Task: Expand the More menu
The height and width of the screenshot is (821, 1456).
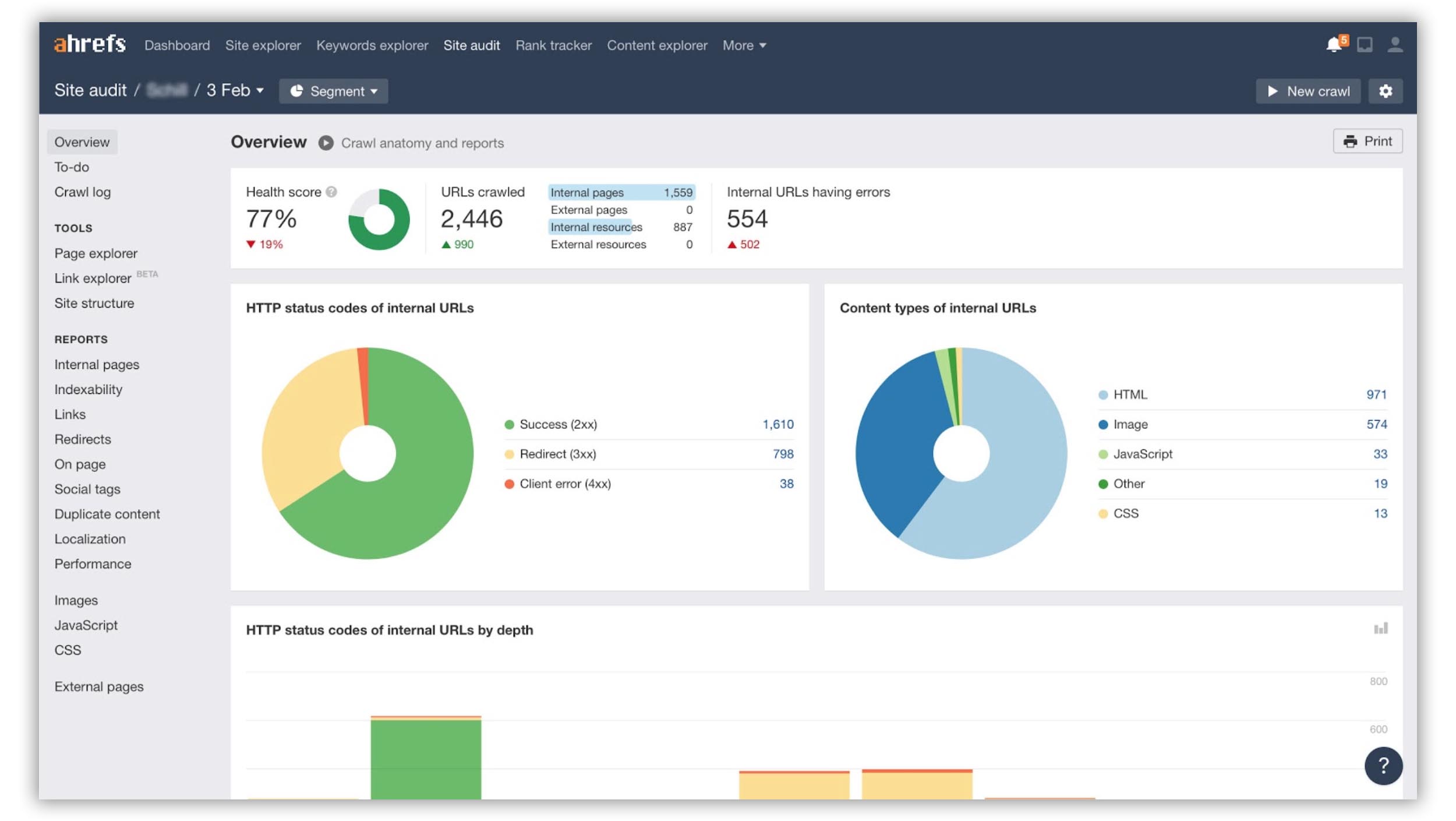Action: tap(744, 45)
